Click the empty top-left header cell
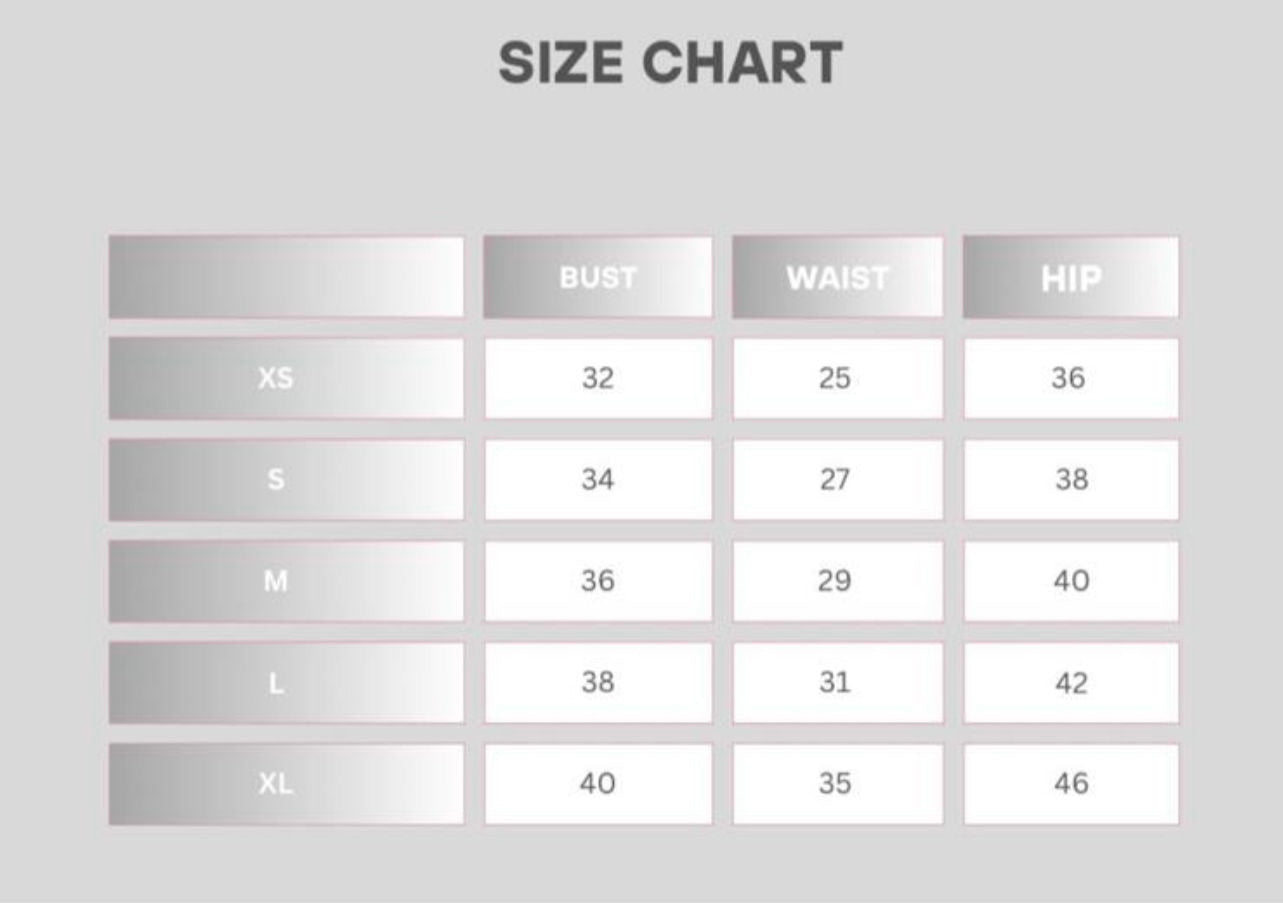The height and width of the screenshot is (903, 1283). 286,278
